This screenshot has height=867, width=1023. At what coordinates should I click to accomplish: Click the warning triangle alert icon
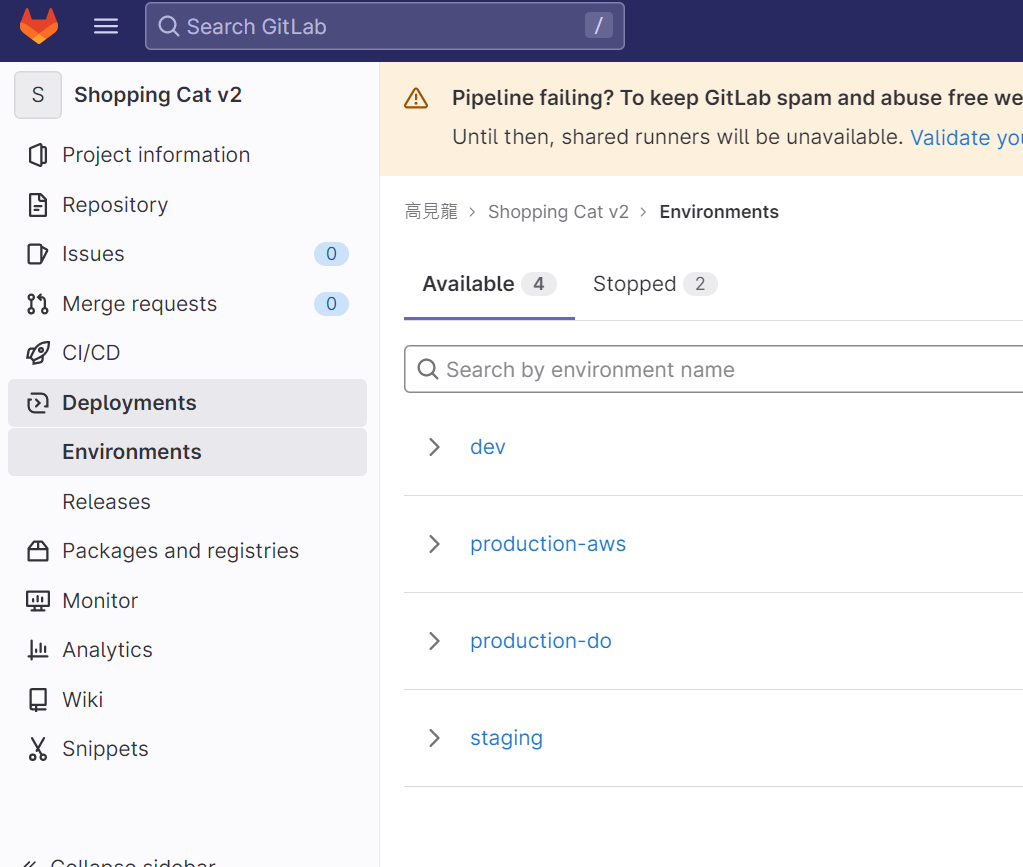click(x=416, y=99)
